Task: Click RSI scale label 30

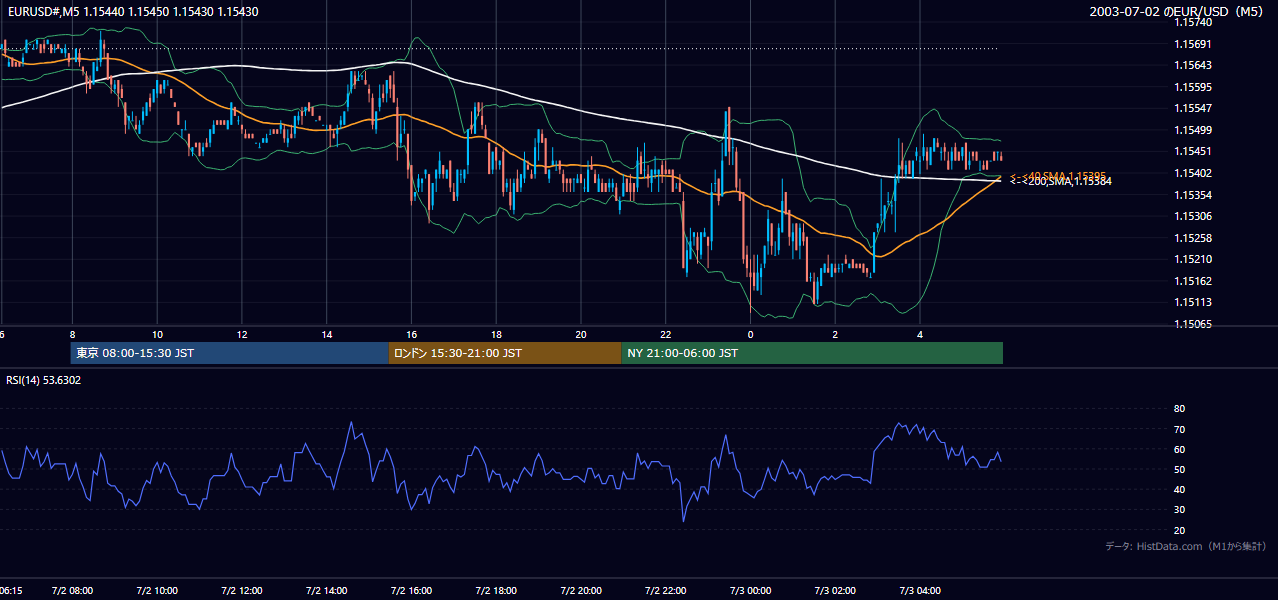Action: [x=1179, y=509]
